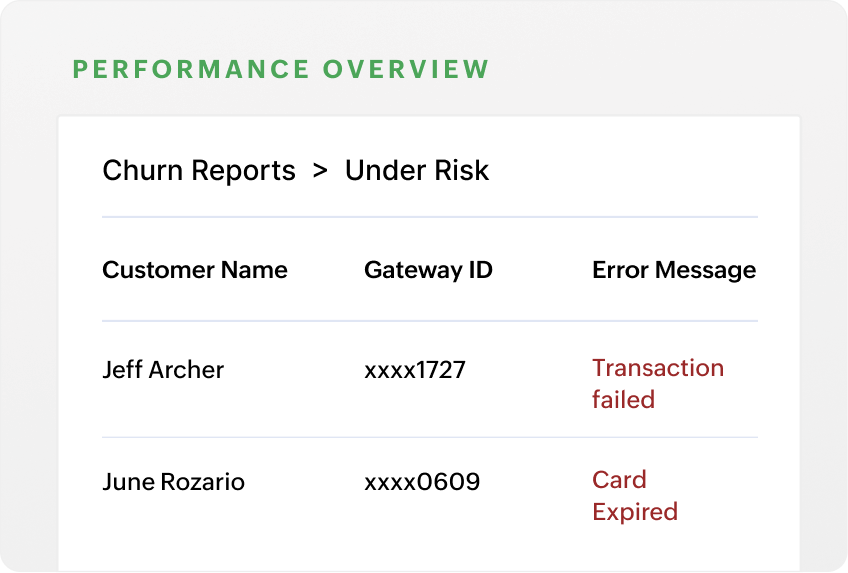This screenshot has height=573, width=848.
Task: Click the green word 'OVERVIEW'
Action: point(406,70)
